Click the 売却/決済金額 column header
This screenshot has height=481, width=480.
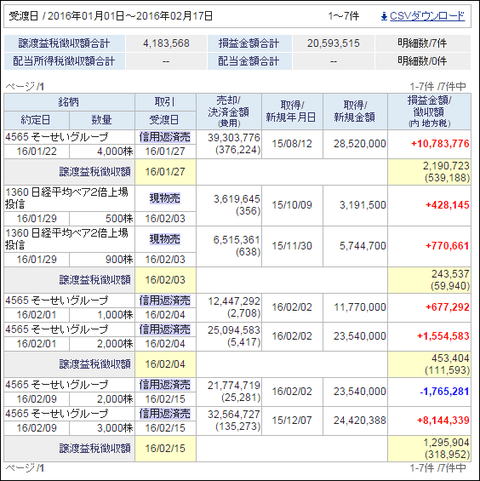pyautogui.click(x=229, y=112)
